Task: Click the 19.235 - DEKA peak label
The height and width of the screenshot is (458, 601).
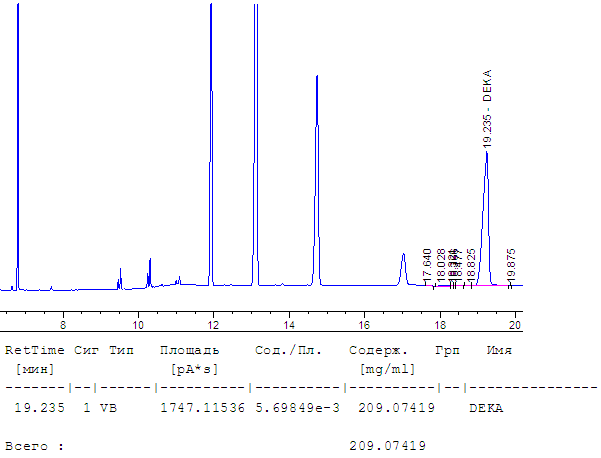Action: tap(487, 109)
